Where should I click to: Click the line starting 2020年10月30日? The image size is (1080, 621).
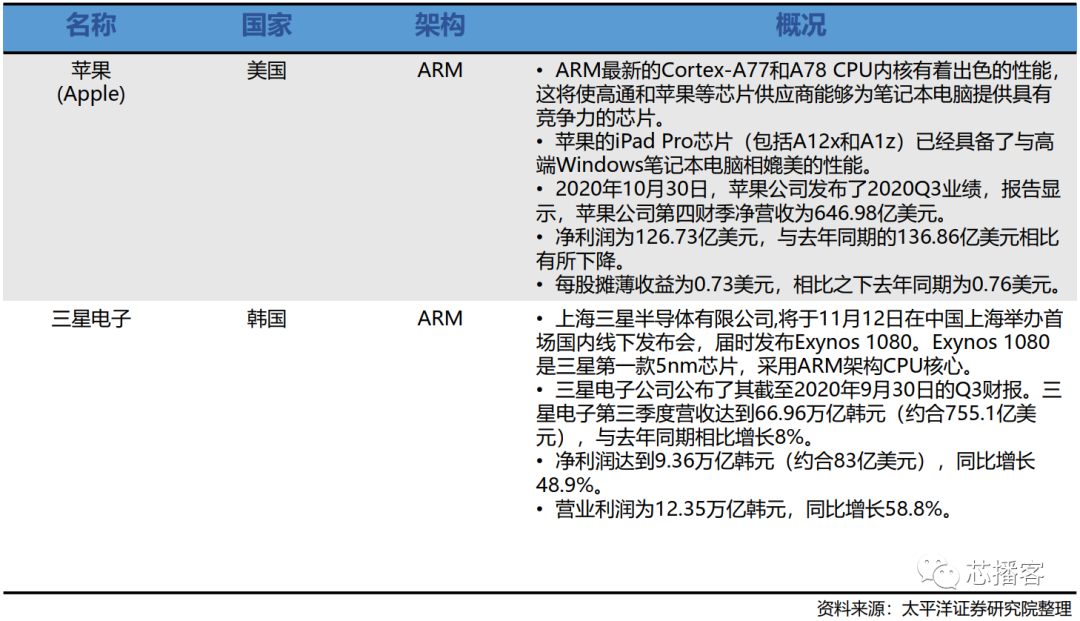click(798, 189)
